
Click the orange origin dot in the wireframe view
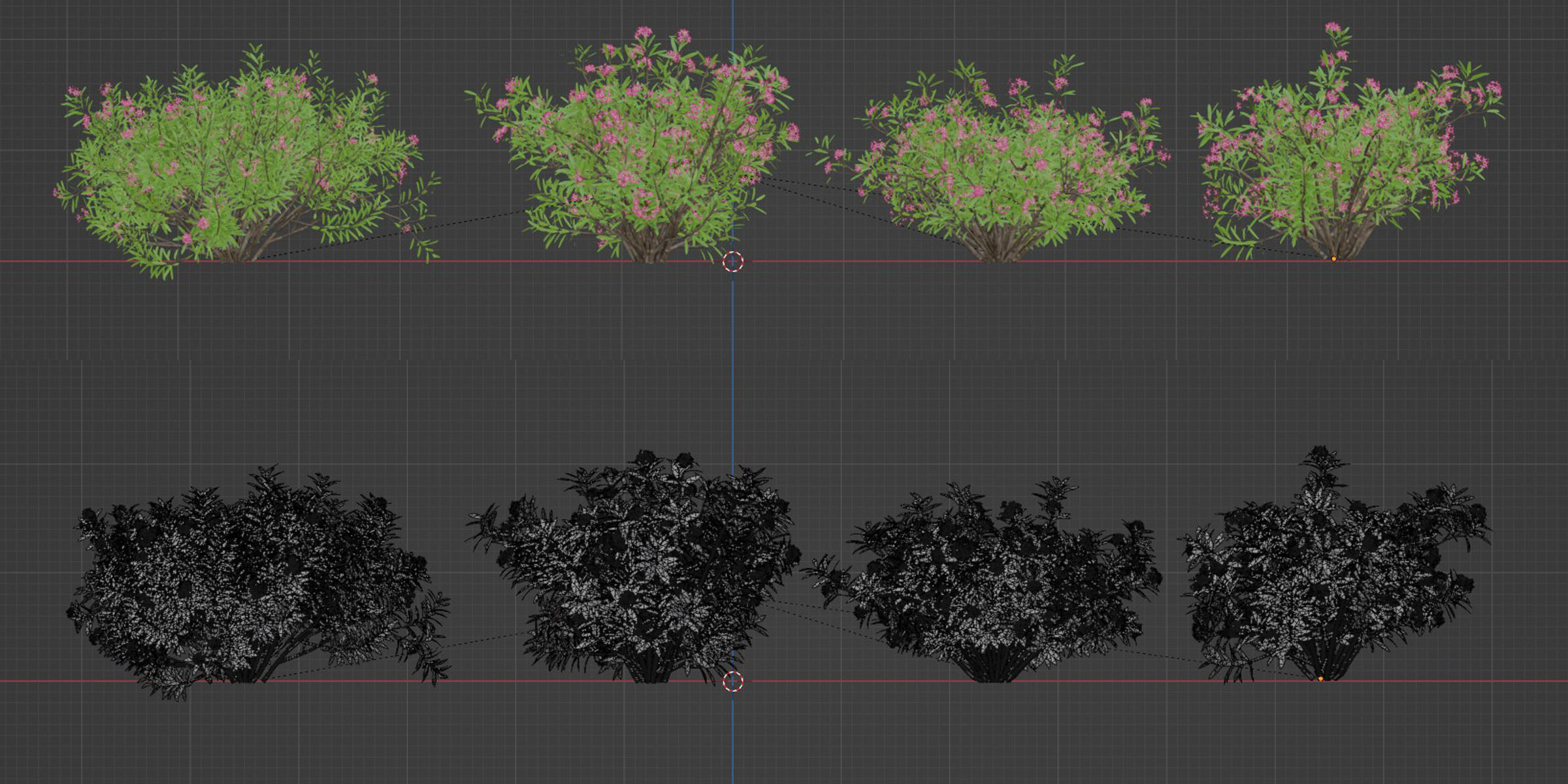pos(1320,679)
